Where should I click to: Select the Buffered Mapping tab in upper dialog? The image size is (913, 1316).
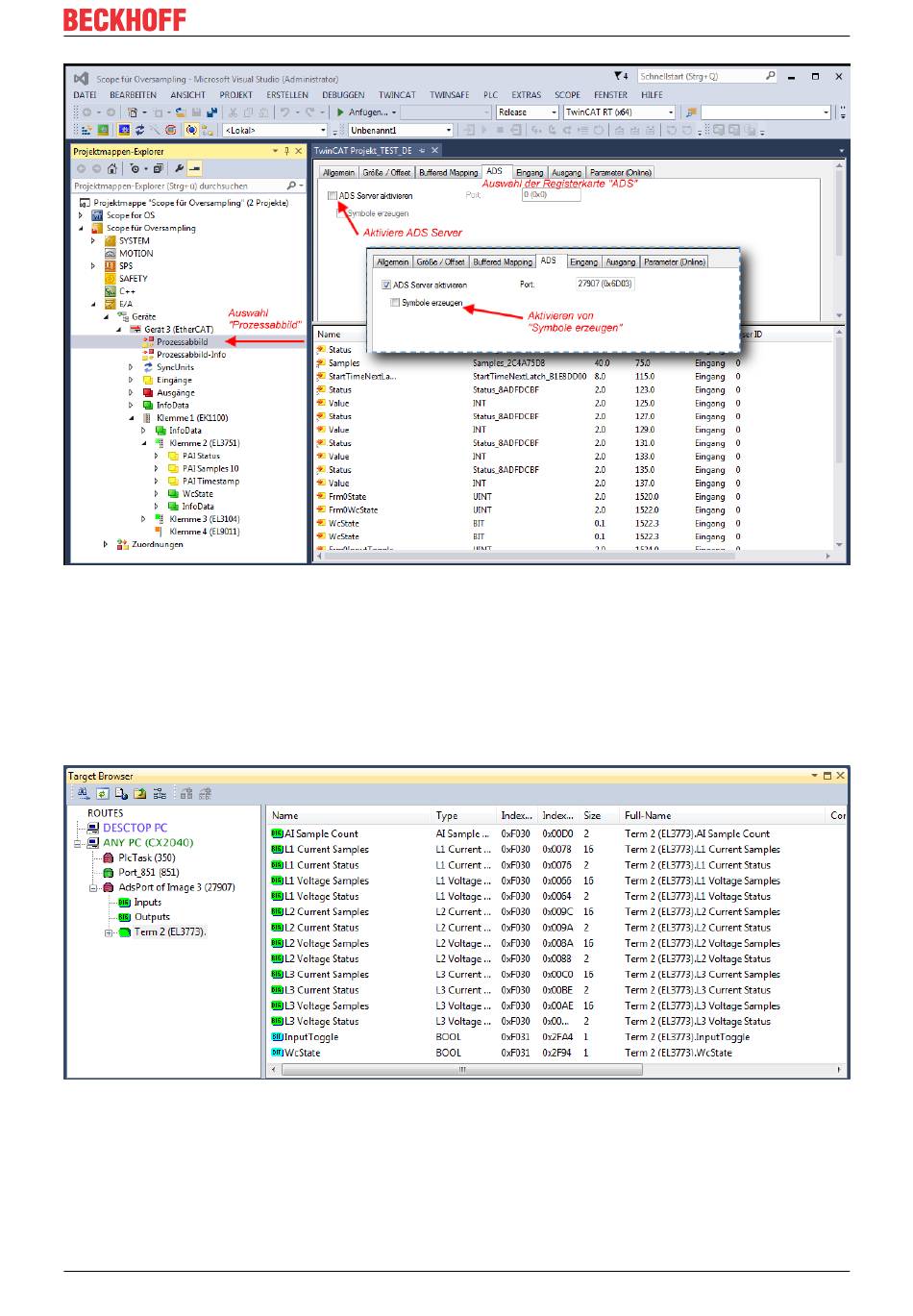point(449,172)
